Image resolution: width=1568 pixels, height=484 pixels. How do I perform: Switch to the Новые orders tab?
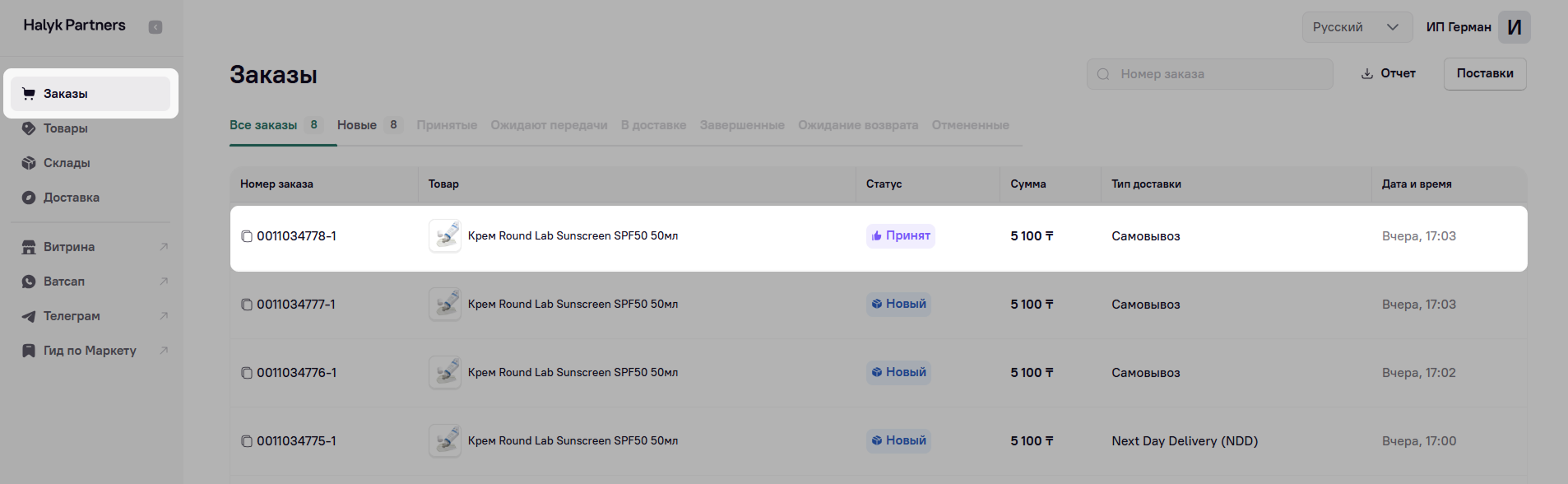[357, 125]
